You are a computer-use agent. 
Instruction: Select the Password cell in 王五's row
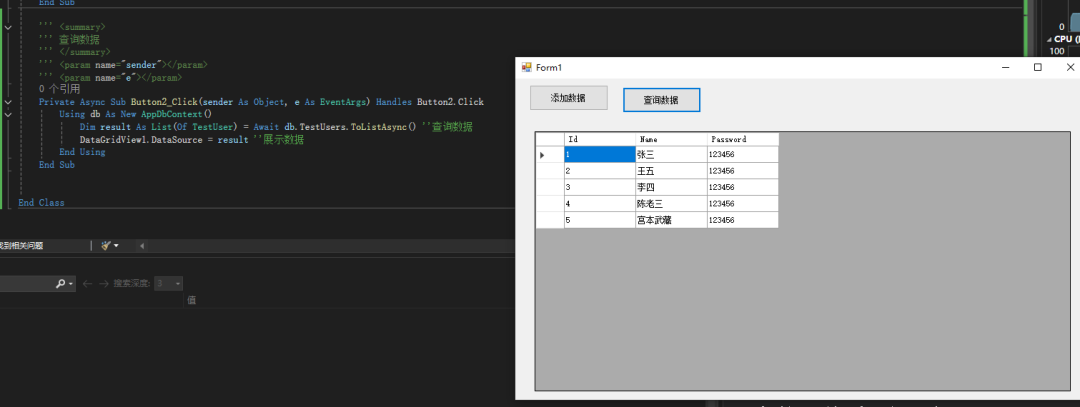(742, 171)
